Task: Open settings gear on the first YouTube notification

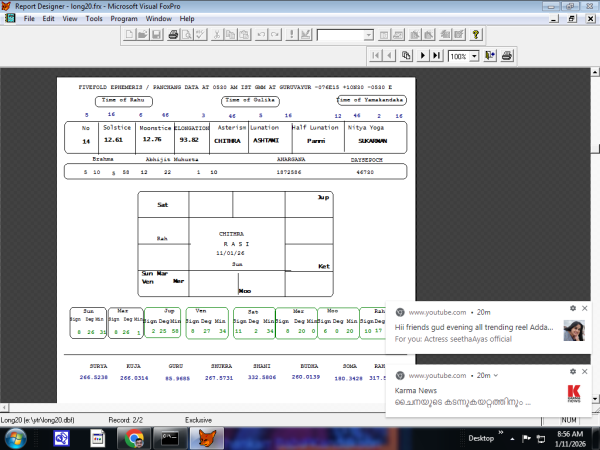Action: (572, 309)
